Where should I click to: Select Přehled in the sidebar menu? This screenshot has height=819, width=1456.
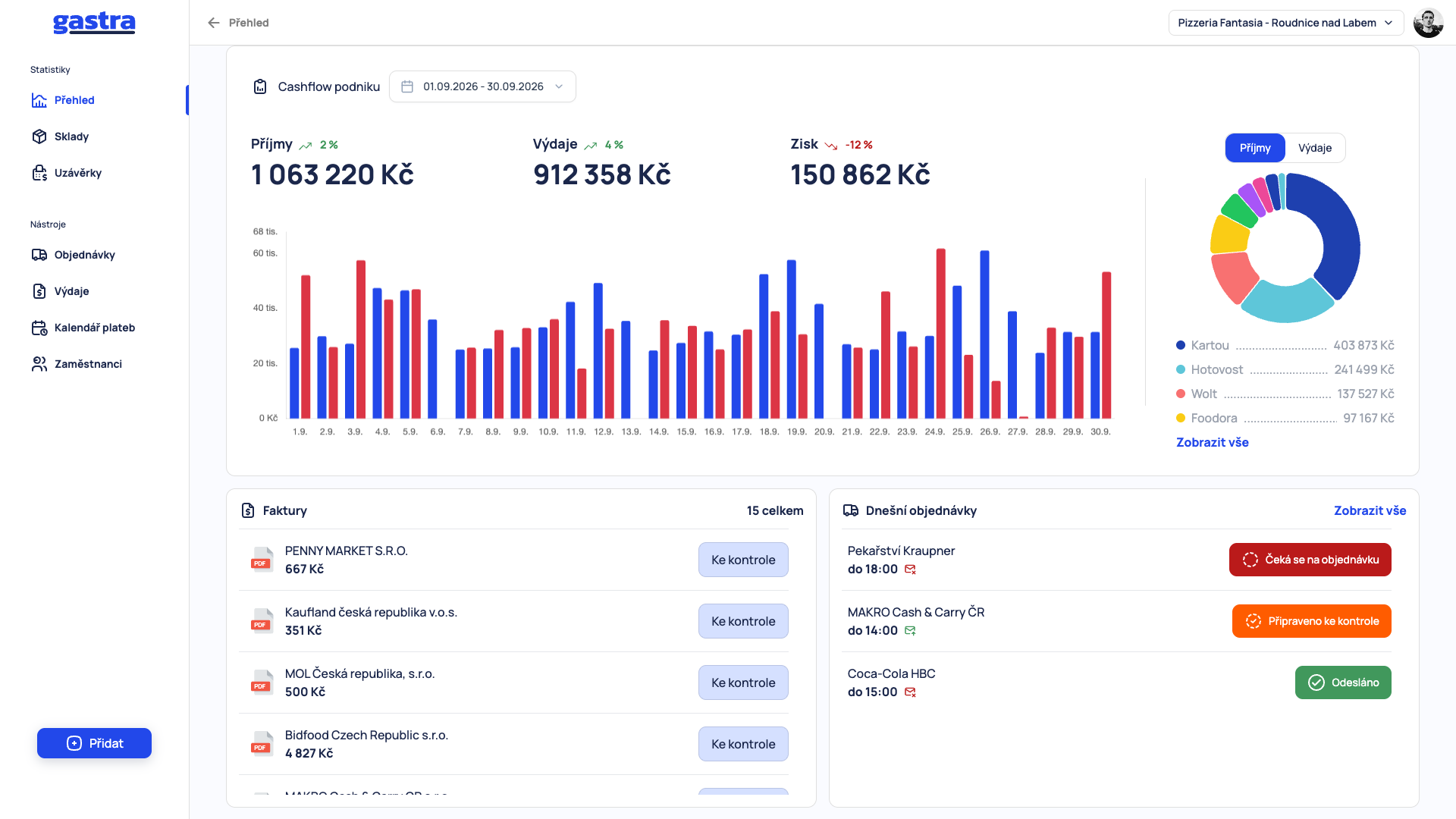[x=74, y=100]
